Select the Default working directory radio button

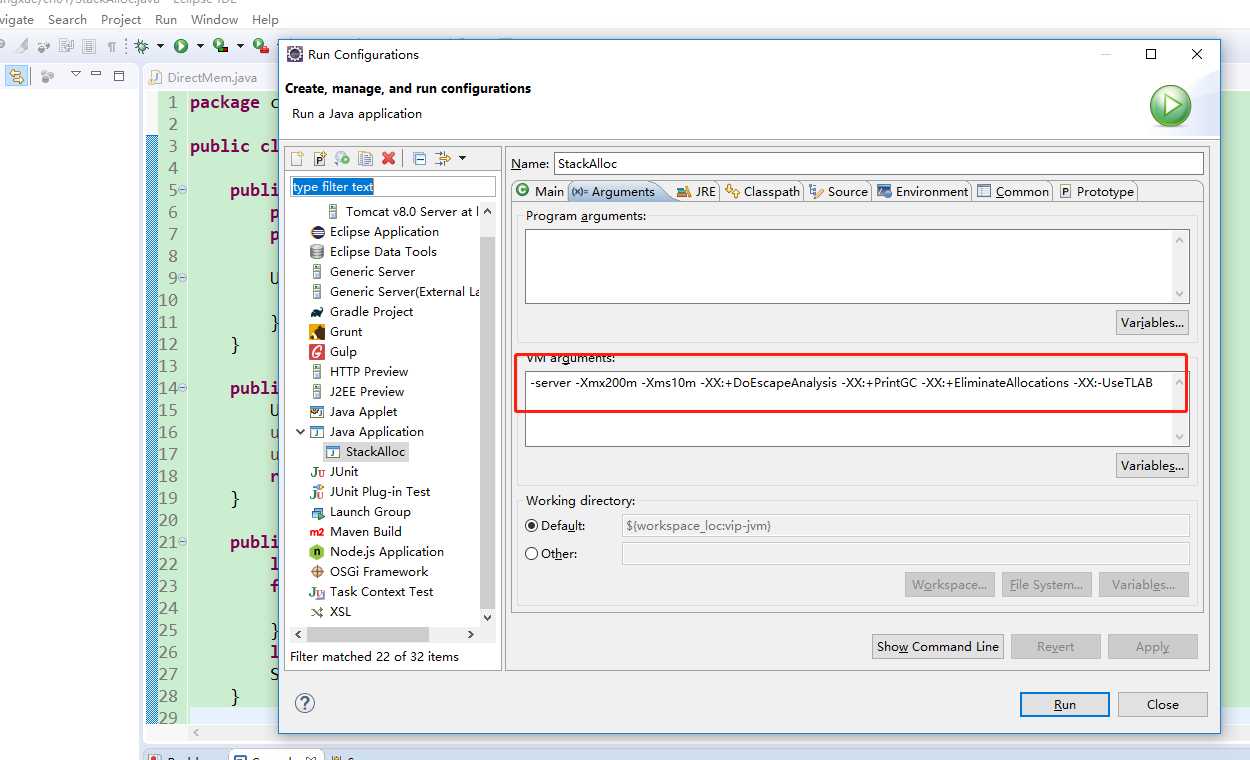(532, 525)
